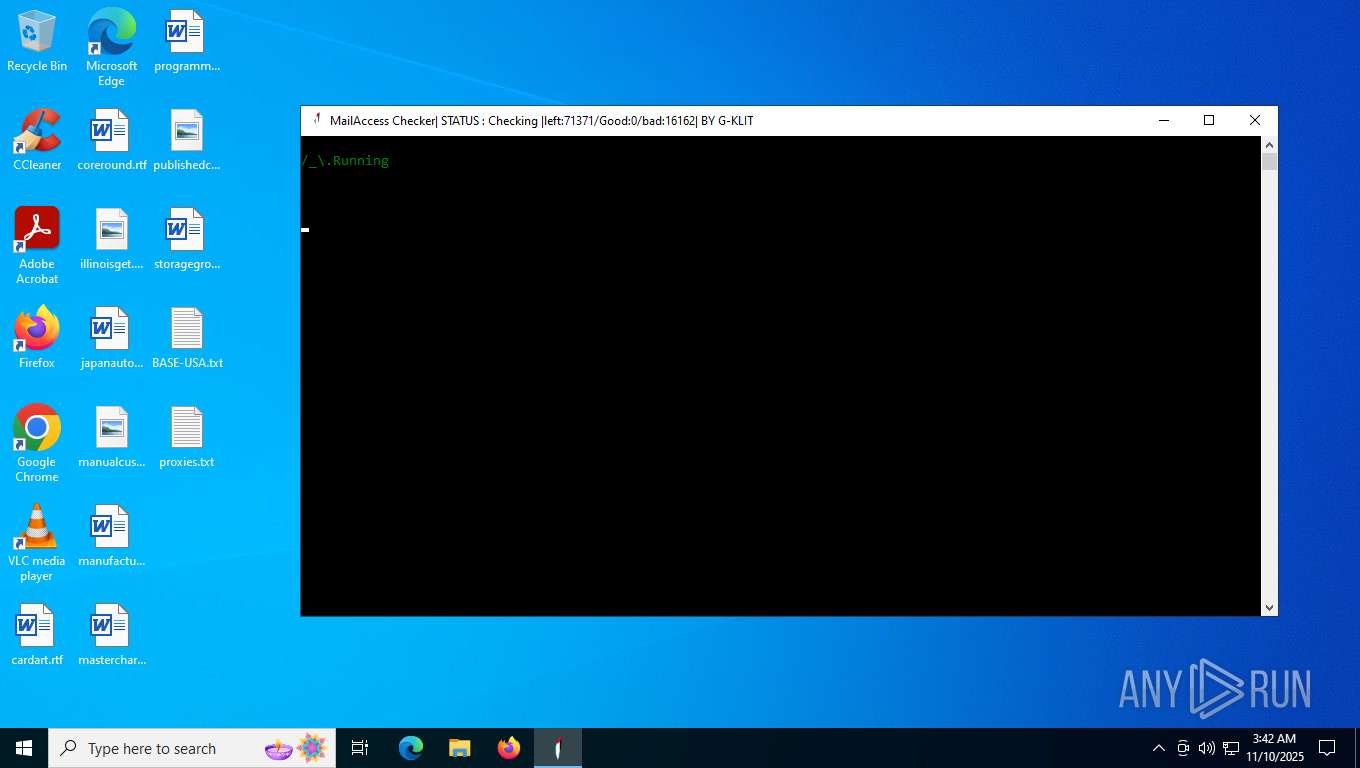Screen dimensions: 1360x768
Task: Select the coreround.rtf file icon
Action: pos(111,140)
